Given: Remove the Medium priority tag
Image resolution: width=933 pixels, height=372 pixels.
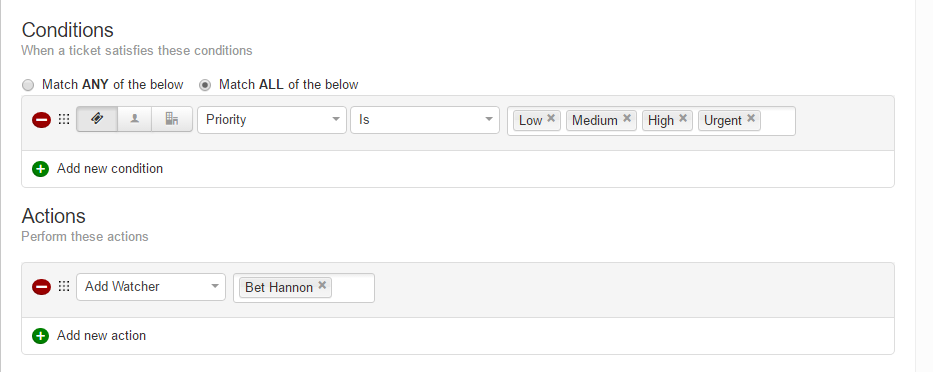Looking at the screenshot, I should 627,118.
